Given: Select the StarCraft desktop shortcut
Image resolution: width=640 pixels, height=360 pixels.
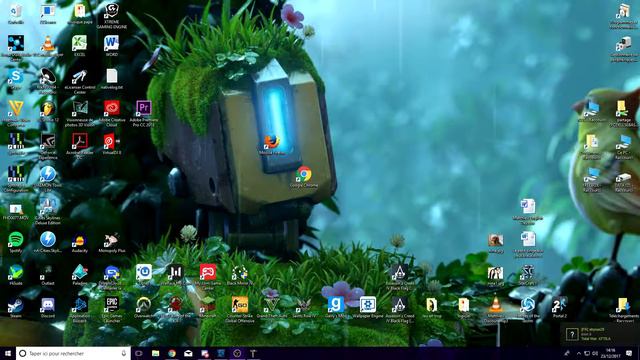Looking at the screenshot, I should click(x=527, y=275).
